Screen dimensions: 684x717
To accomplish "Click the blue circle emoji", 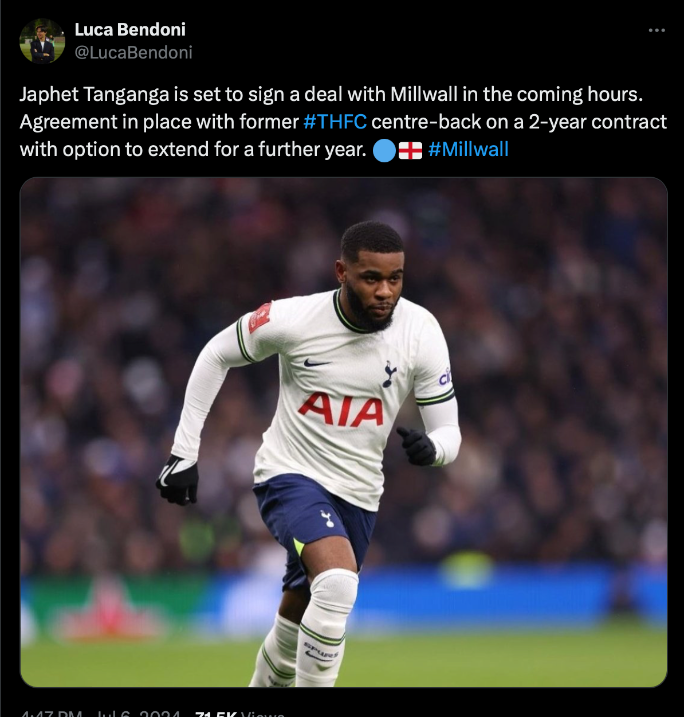I will pyautogui.click(x=384, y=150).
